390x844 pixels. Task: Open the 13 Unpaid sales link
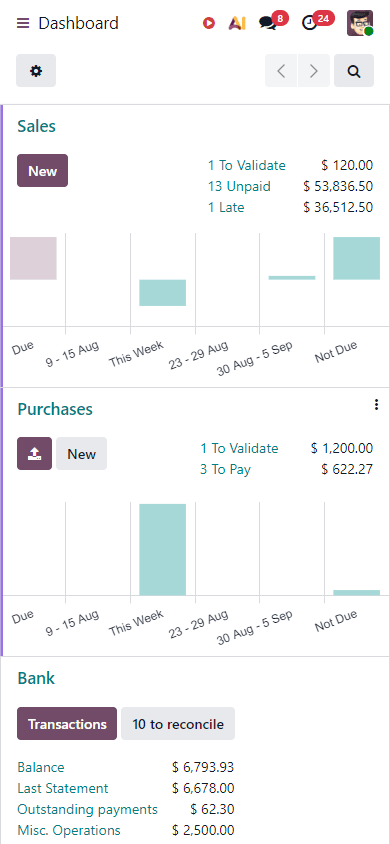tap(239, 187)
